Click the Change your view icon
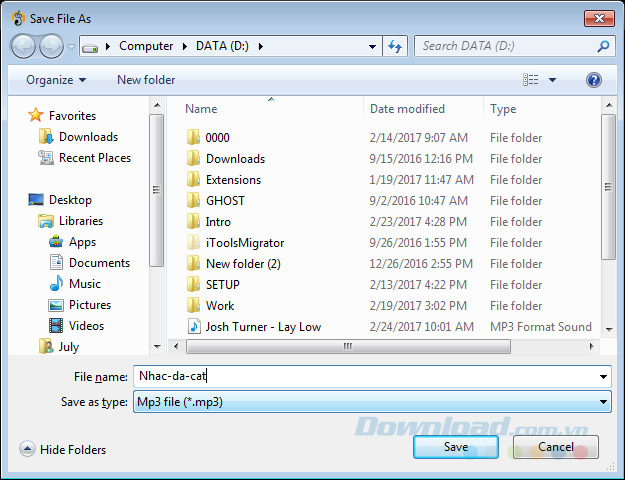The width and height of the screenshot is (625, 480). click(x=531, y=80)
